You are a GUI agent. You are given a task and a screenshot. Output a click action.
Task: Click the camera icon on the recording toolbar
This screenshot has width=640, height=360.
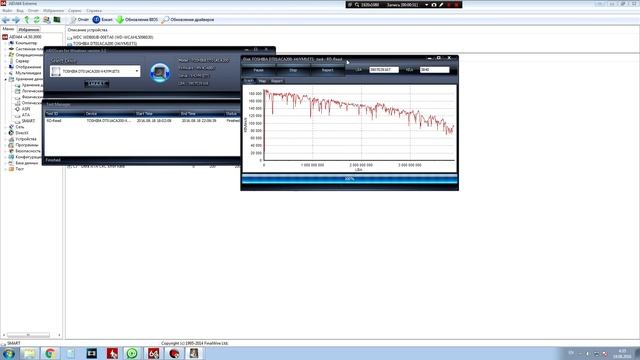click(434, 5)
